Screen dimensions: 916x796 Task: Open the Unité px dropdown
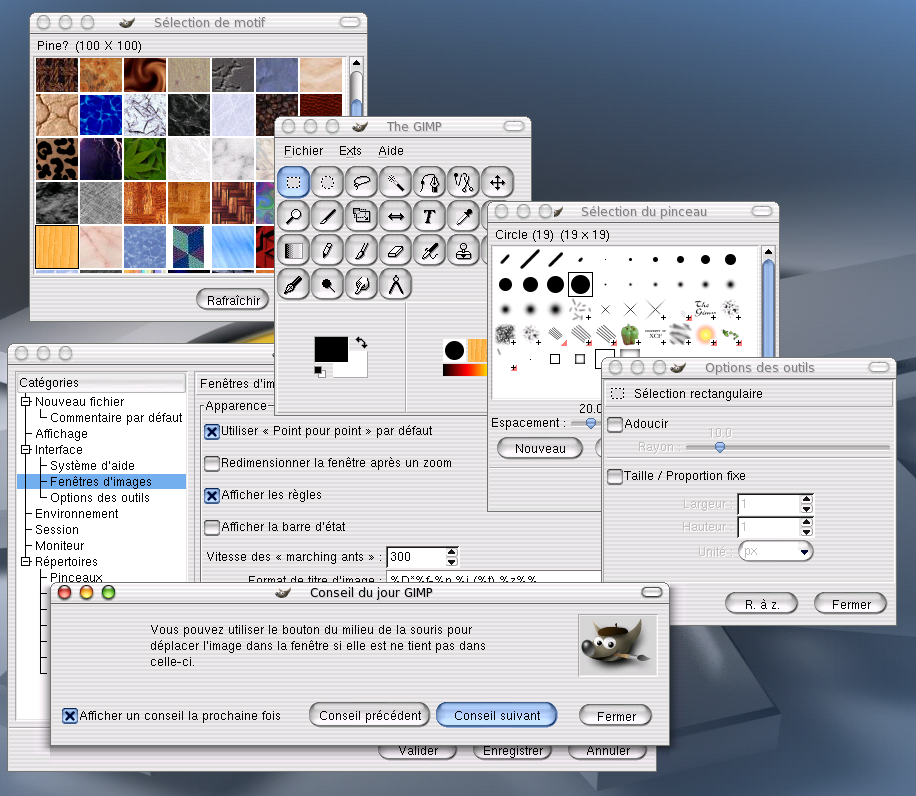tap(776, 551)
